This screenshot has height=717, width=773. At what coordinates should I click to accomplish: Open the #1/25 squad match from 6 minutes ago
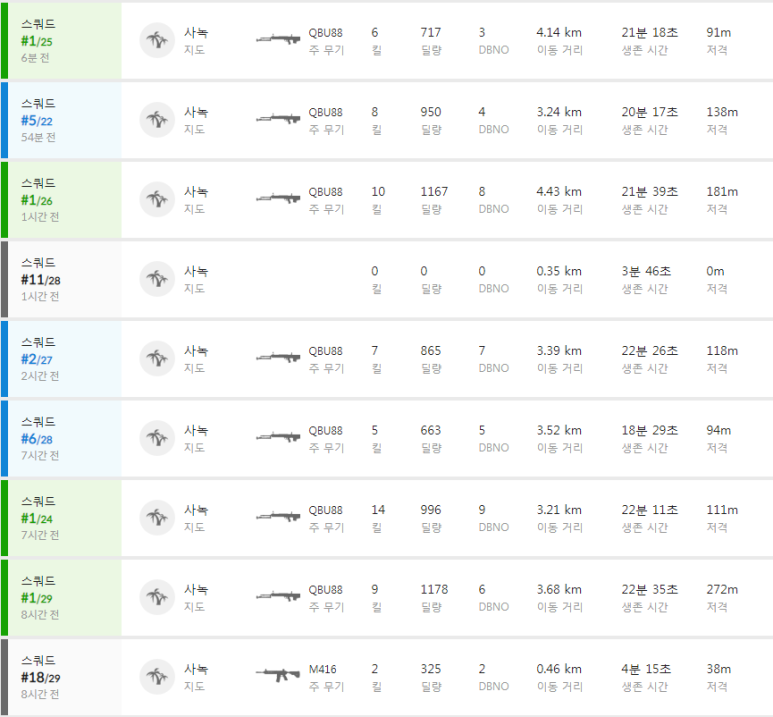point(386,41)
